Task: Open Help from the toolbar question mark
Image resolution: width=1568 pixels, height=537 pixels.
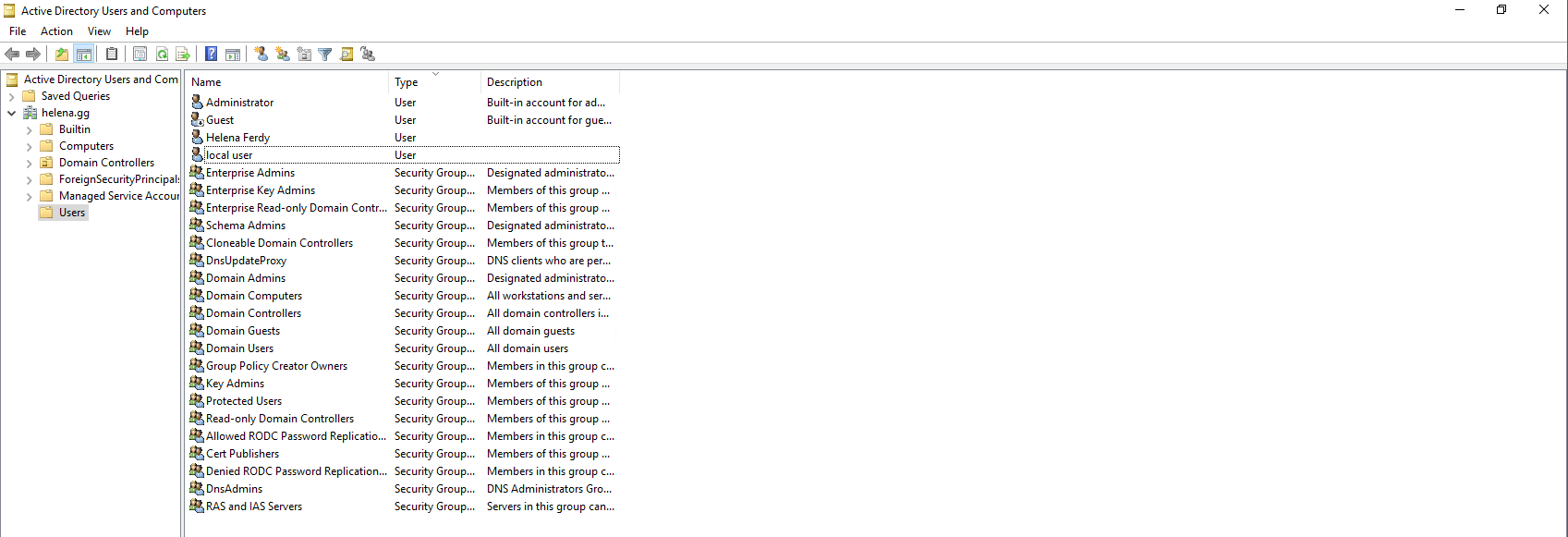Action: [212, 55]
